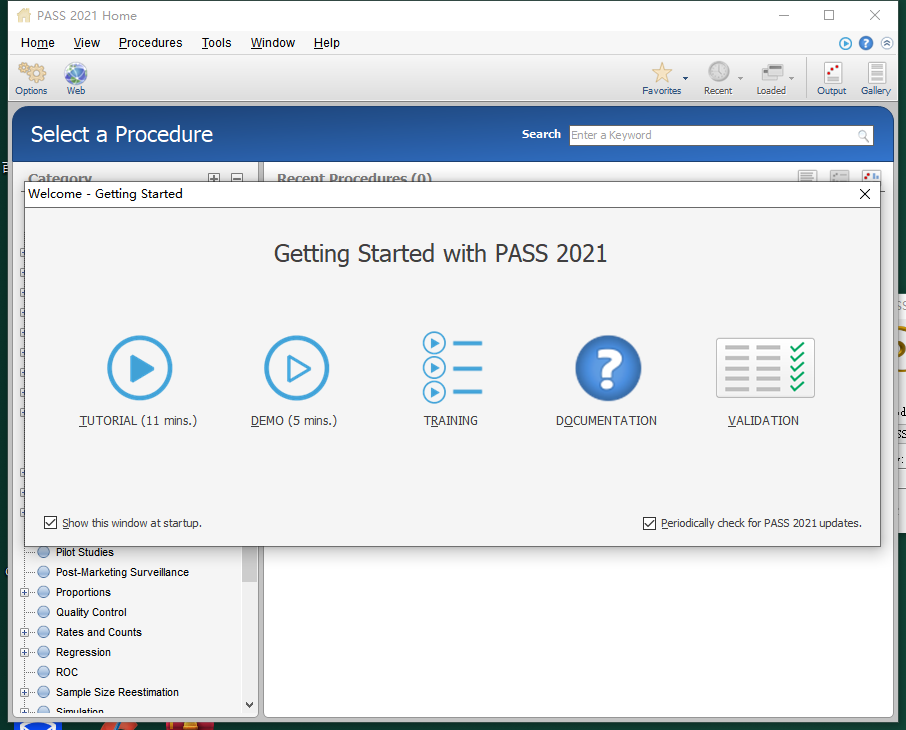The image size is (906, 730).
Task: Click the category list scrollbar thumb
Action: click(250, 564)
